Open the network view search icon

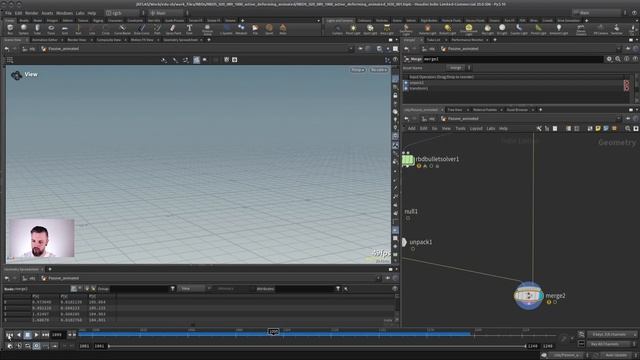click(628, 129)
